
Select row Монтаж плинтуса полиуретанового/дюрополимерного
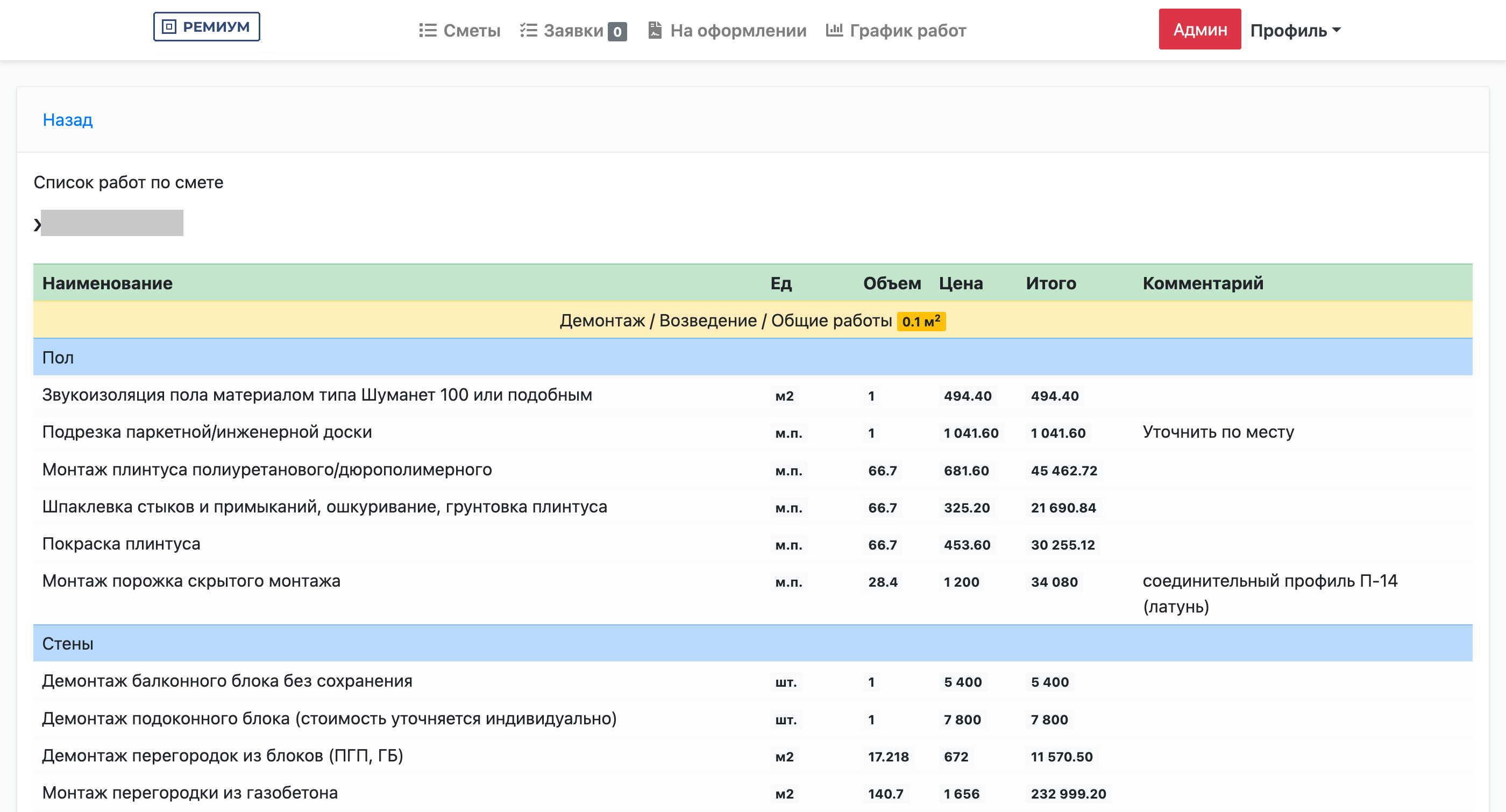[752, 469]
